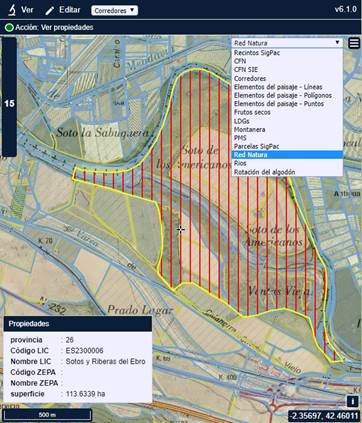This screenshot has width=362, height=423.
Task: Click the Ver mode label
Action: (x=27, y=10)
